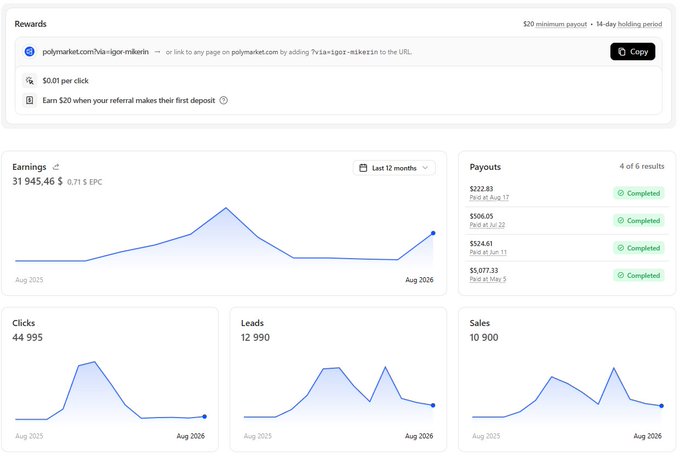Click the $0.01 per click reward text
This screenshot has height=457, width=680.
point(65,81)
